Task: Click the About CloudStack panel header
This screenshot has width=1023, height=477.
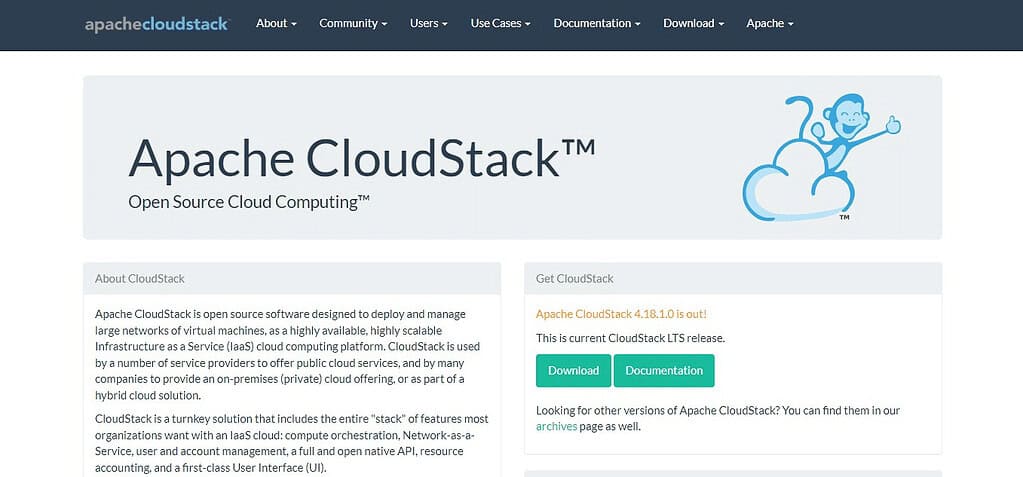Action: 292,279
